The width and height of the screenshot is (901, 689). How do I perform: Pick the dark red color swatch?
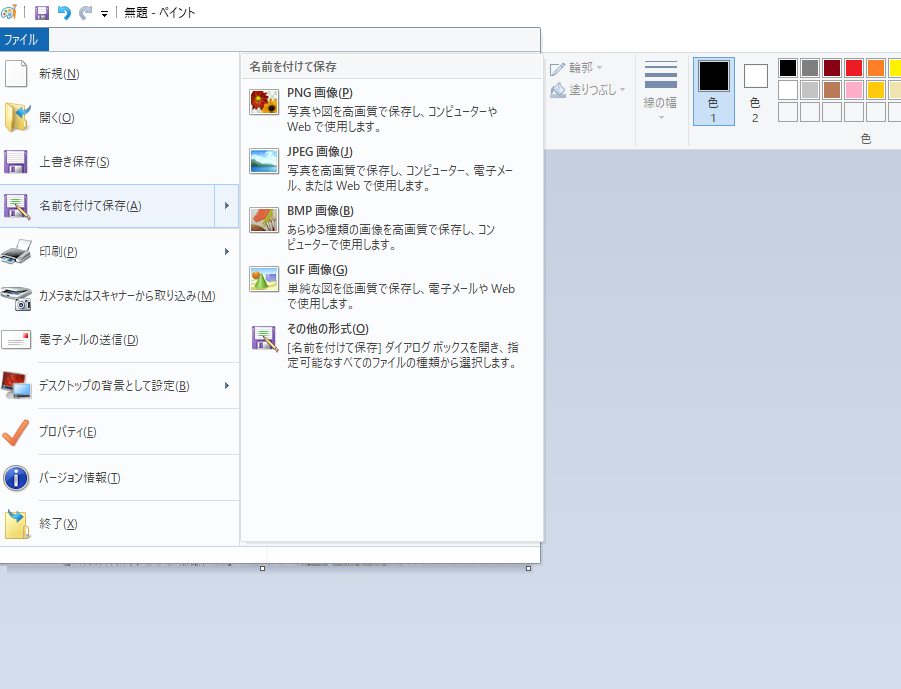(x=831, y=68)
